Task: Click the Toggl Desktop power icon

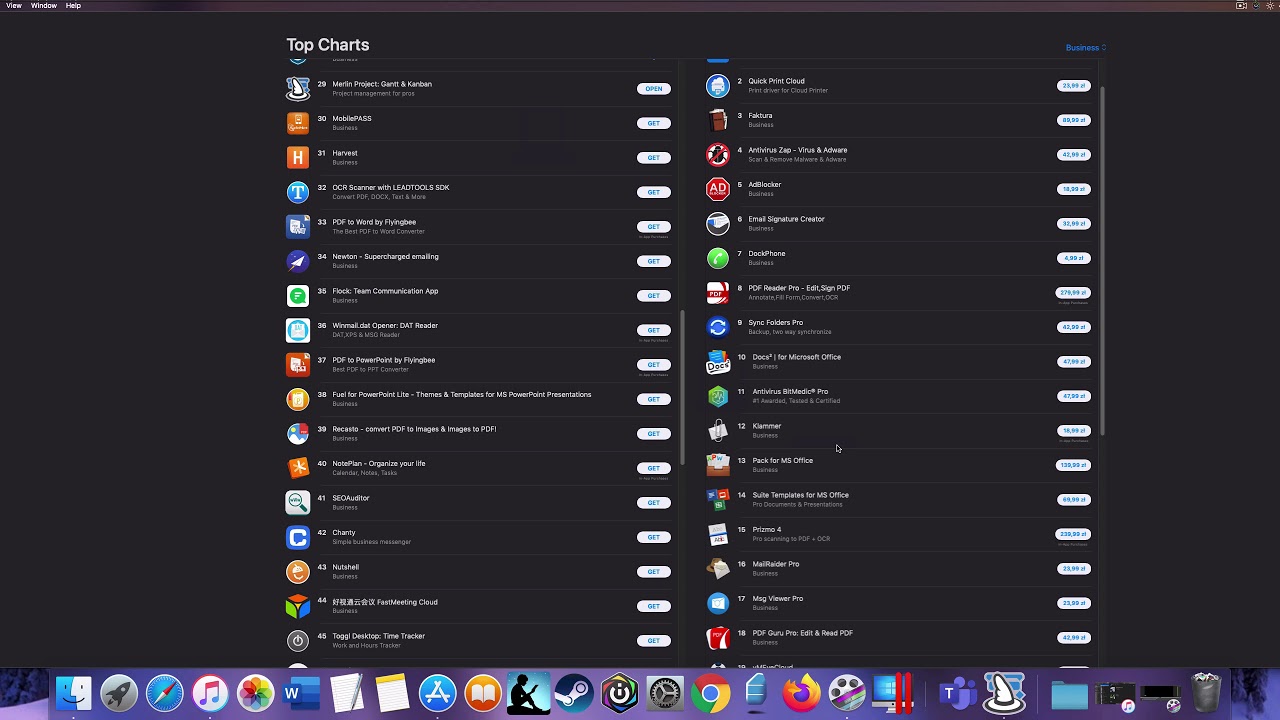Action: 298,640
